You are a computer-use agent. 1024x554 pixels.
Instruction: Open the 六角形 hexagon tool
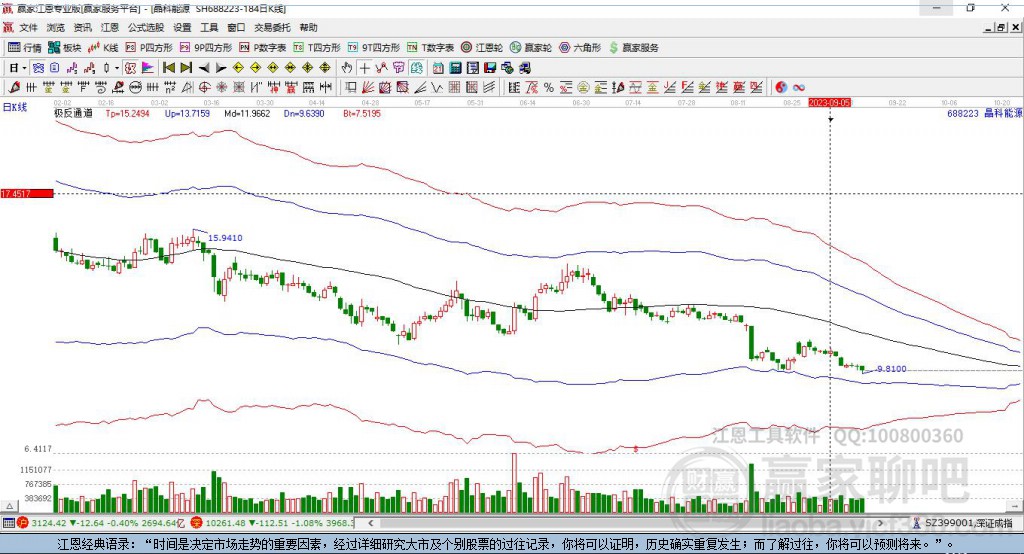point(580,48)
